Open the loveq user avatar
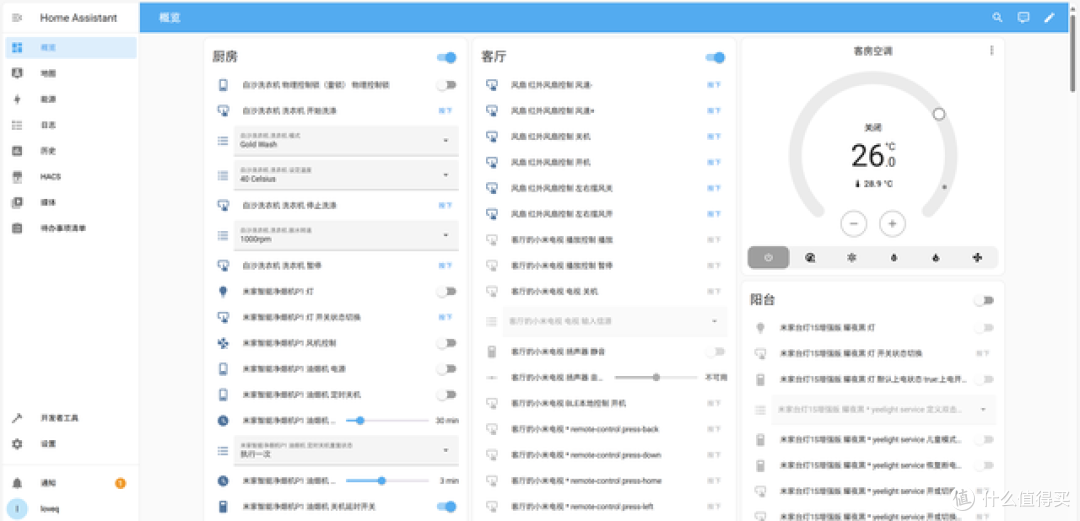Image resolution: width=1080 pixels, height=521 pixels. tap(17, 509)
